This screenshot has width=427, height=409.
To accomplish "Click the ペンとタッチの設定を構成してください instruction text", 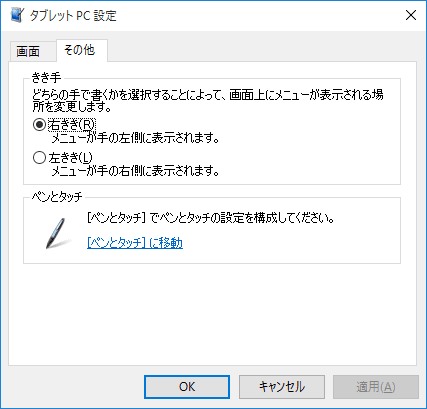I will 210,218.
